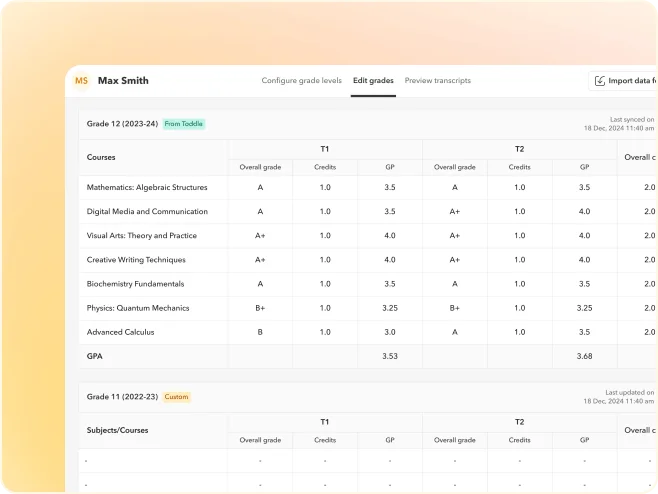
Task: Click the Grade 12 (2023-24) heading
Action: [x=122, y=124]
